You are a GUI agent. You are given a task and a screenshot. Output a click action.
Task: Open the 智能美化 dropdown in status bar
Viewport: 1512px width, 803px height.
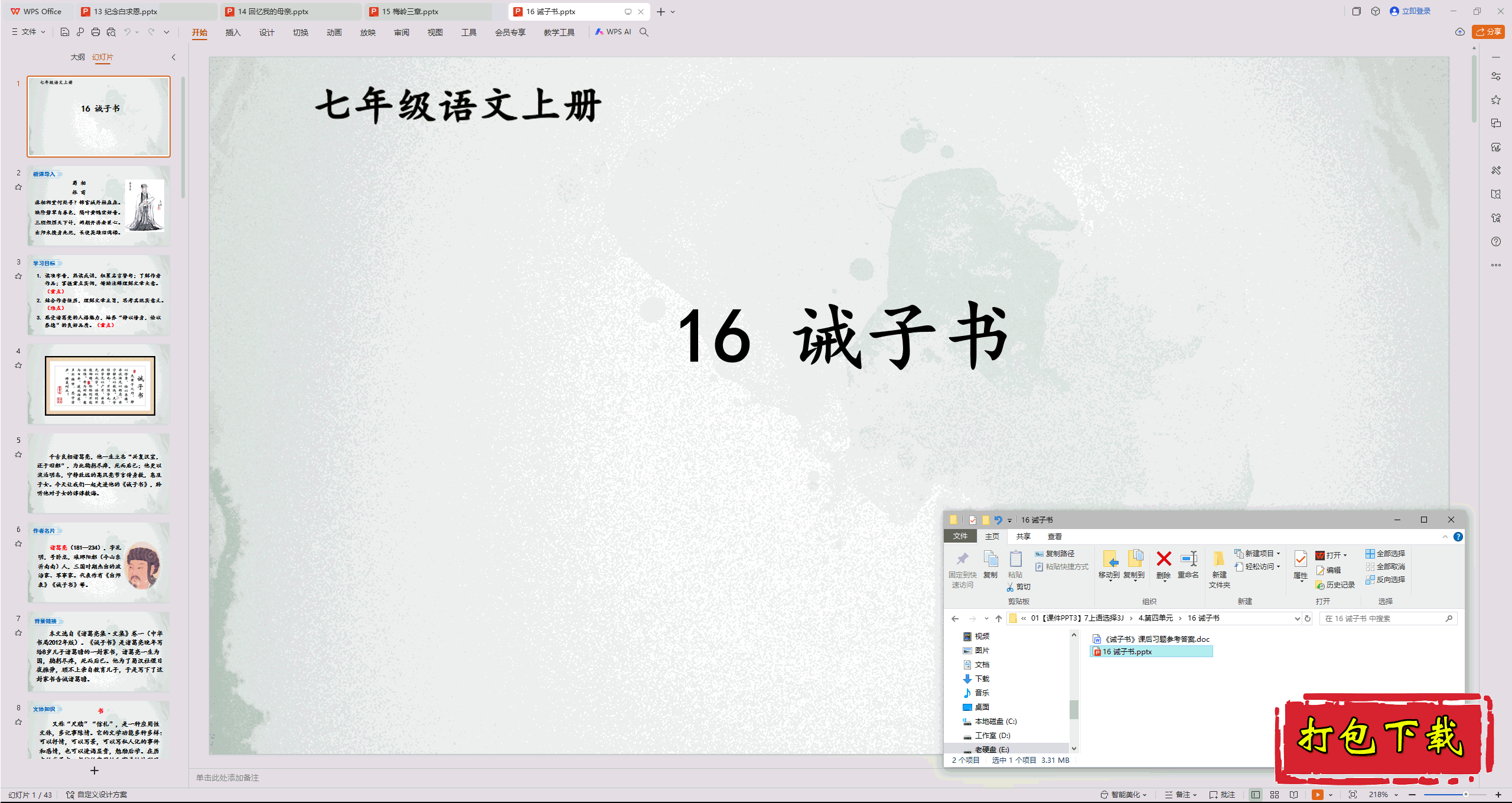click(x=1123, y=795)
